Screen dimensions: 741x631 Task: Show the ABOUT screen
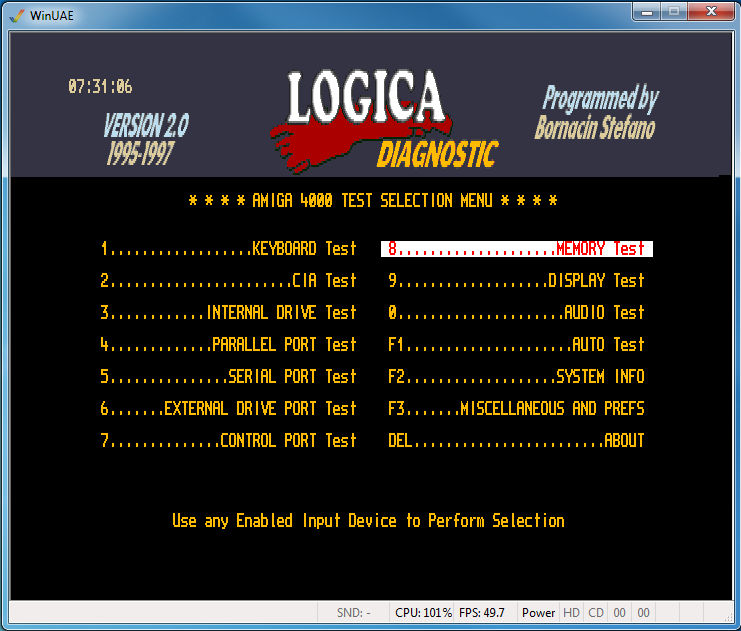[516, 441]
